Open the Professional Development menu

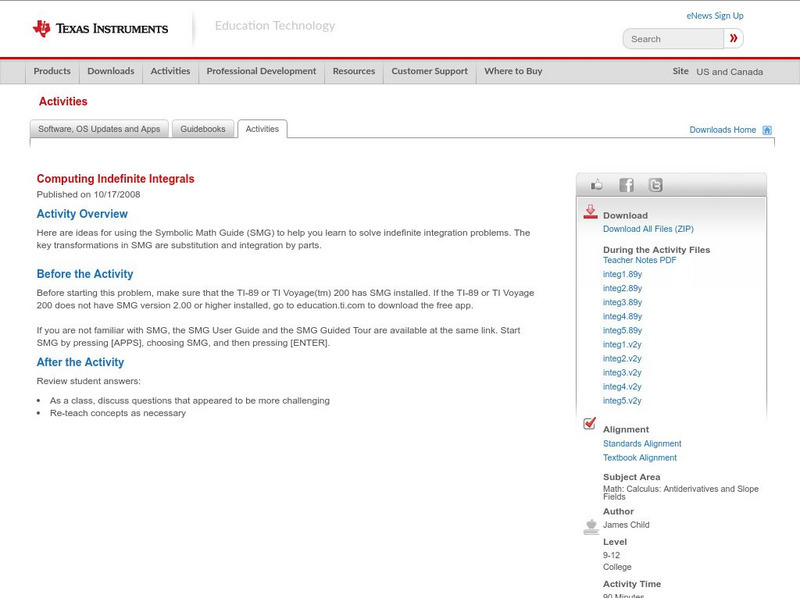click(261, 72)
